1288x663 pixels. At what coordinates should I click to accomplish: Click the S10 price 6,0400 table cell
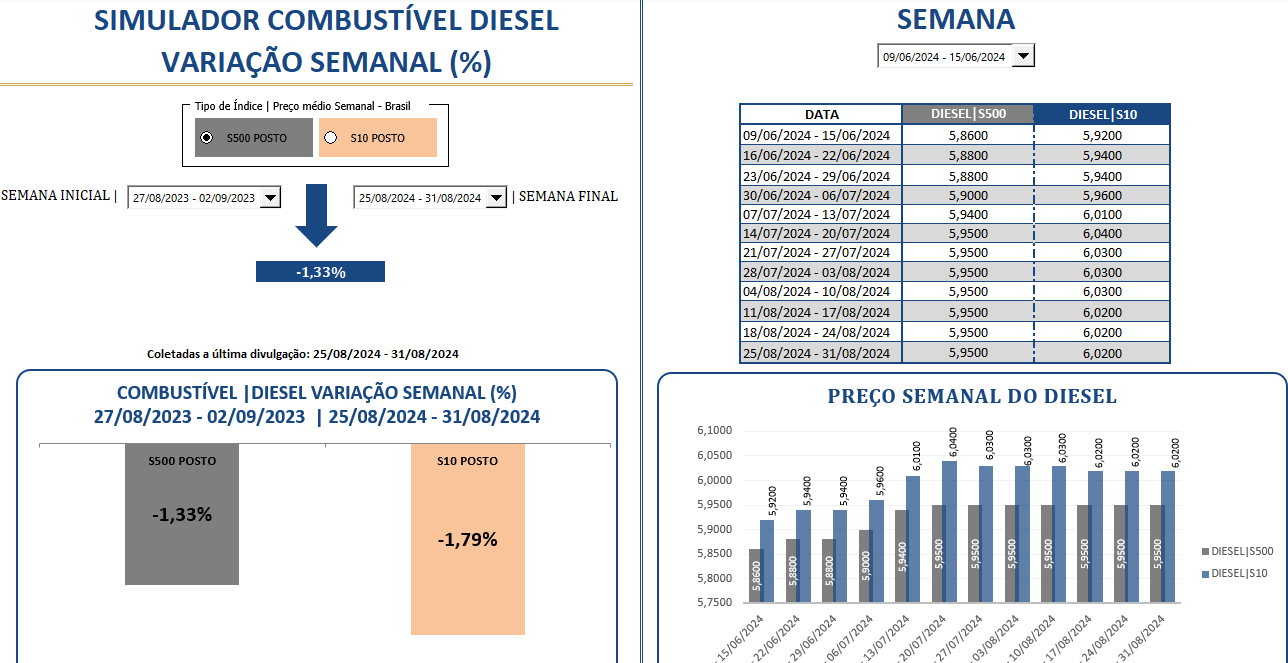(1101, 233)
